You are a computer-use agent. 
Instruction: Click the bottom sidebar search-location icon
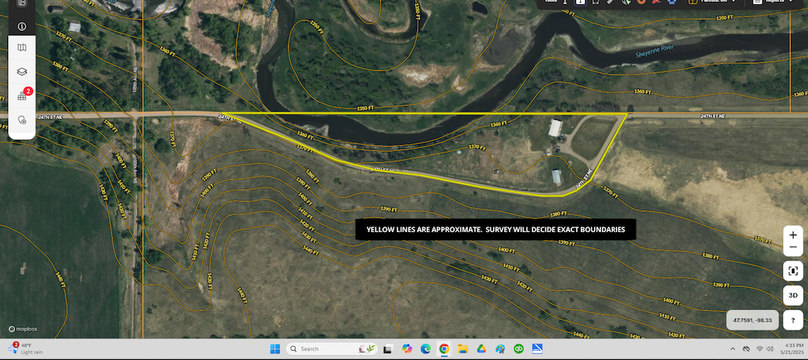[x=22, y=119]
